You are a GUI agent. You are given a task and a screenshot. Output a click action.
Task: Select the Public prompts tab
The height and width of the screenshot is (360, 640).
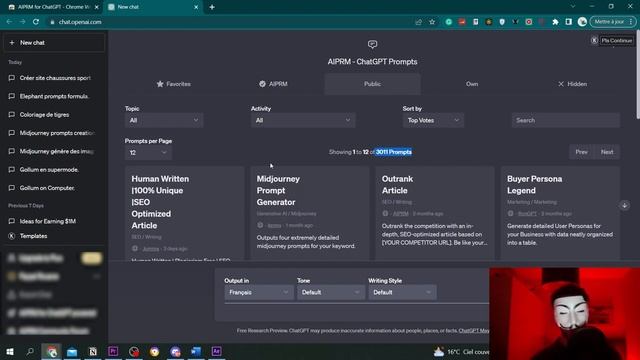pyautogui.click(x=372, y=84)
